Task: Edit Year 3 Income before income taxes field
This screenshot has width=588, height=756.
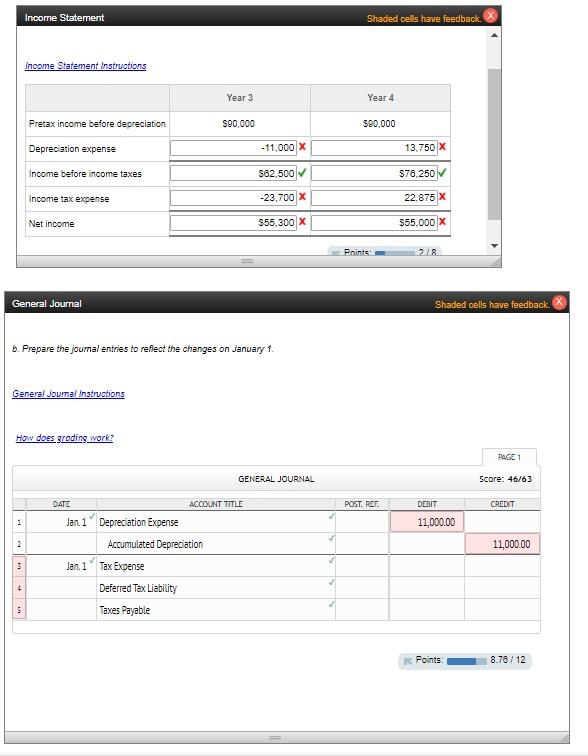Action: [x=233, y=173]
